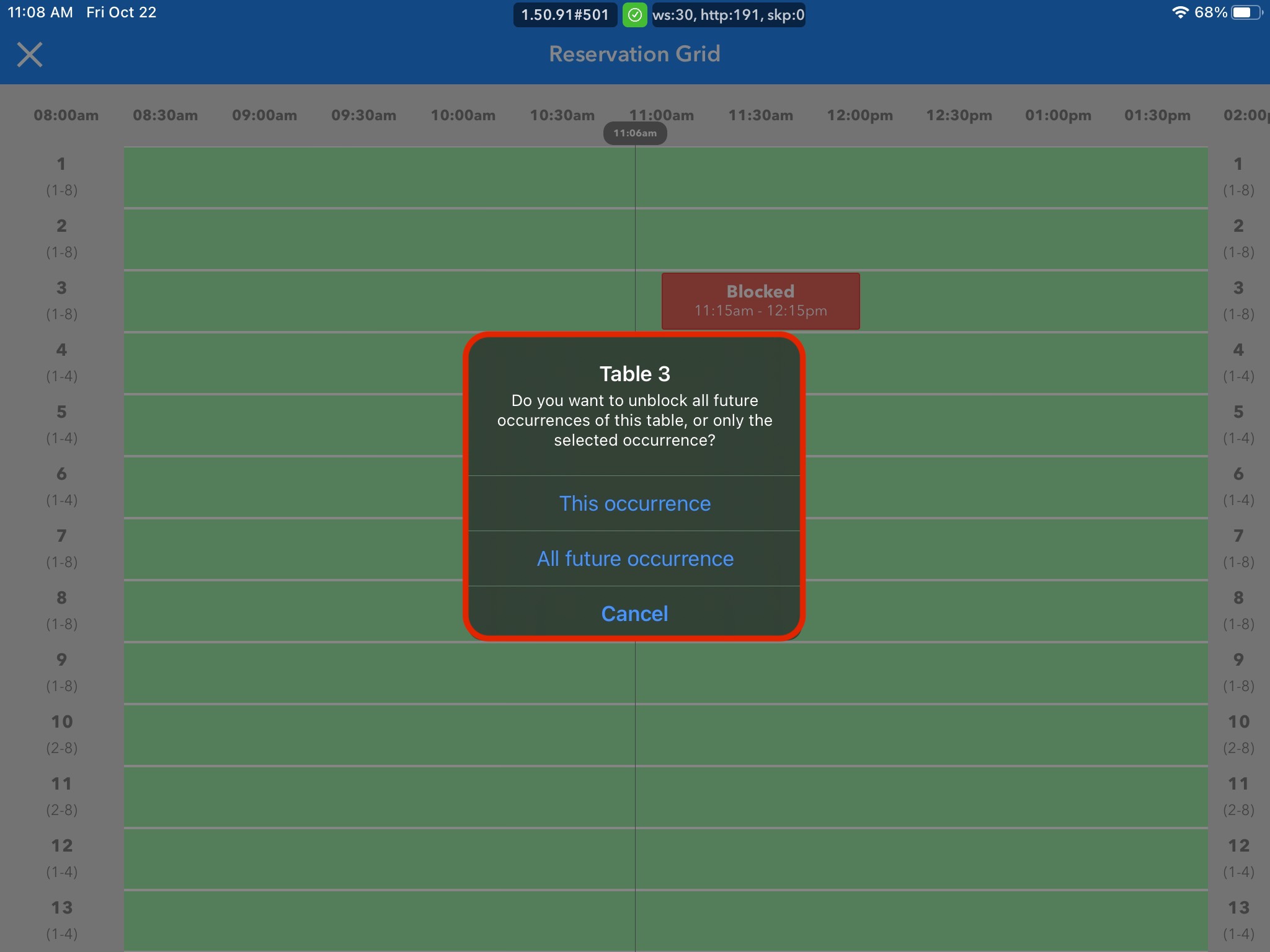Screen dimensions: 1270x952
Task: Choose All future occurrence option
Action: tap(634, 558)
